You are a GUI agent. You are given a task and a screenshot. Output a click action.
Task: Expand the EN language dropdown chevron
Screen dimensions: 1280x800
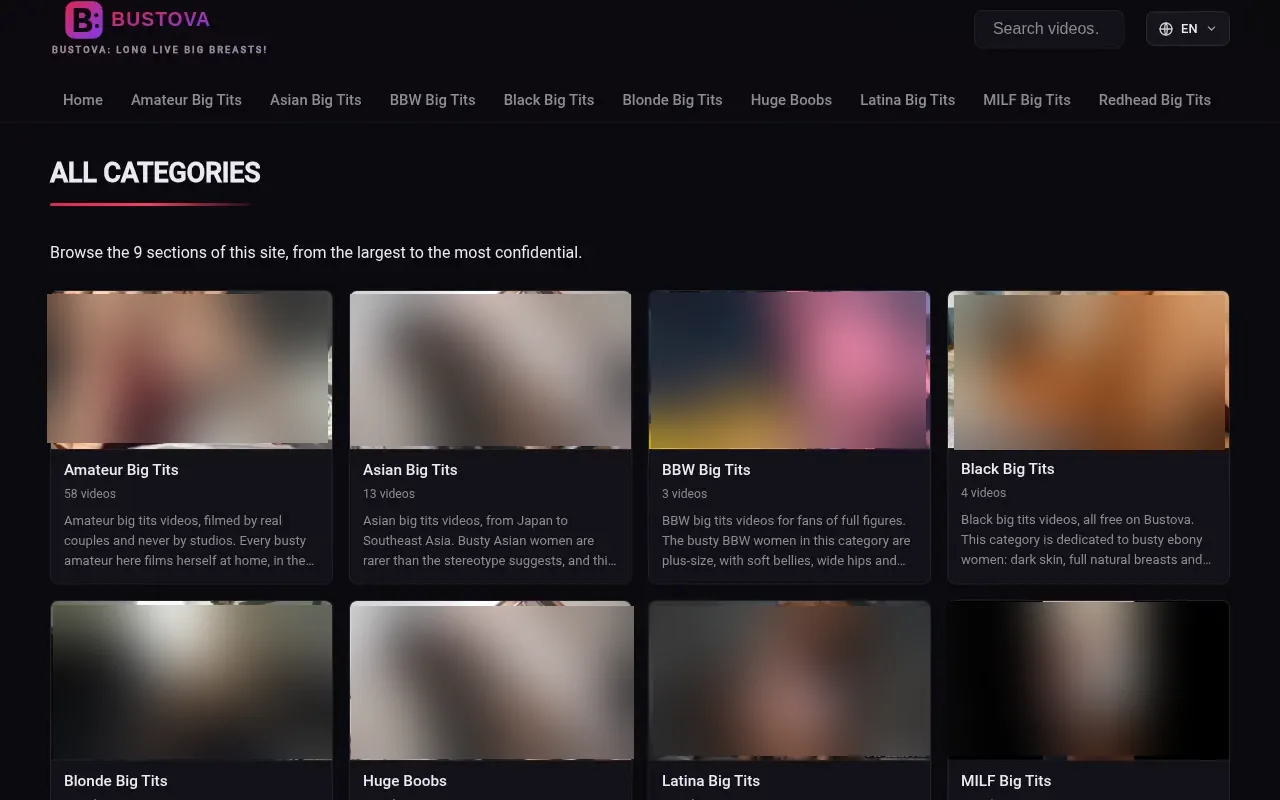tap(1212, 29)
